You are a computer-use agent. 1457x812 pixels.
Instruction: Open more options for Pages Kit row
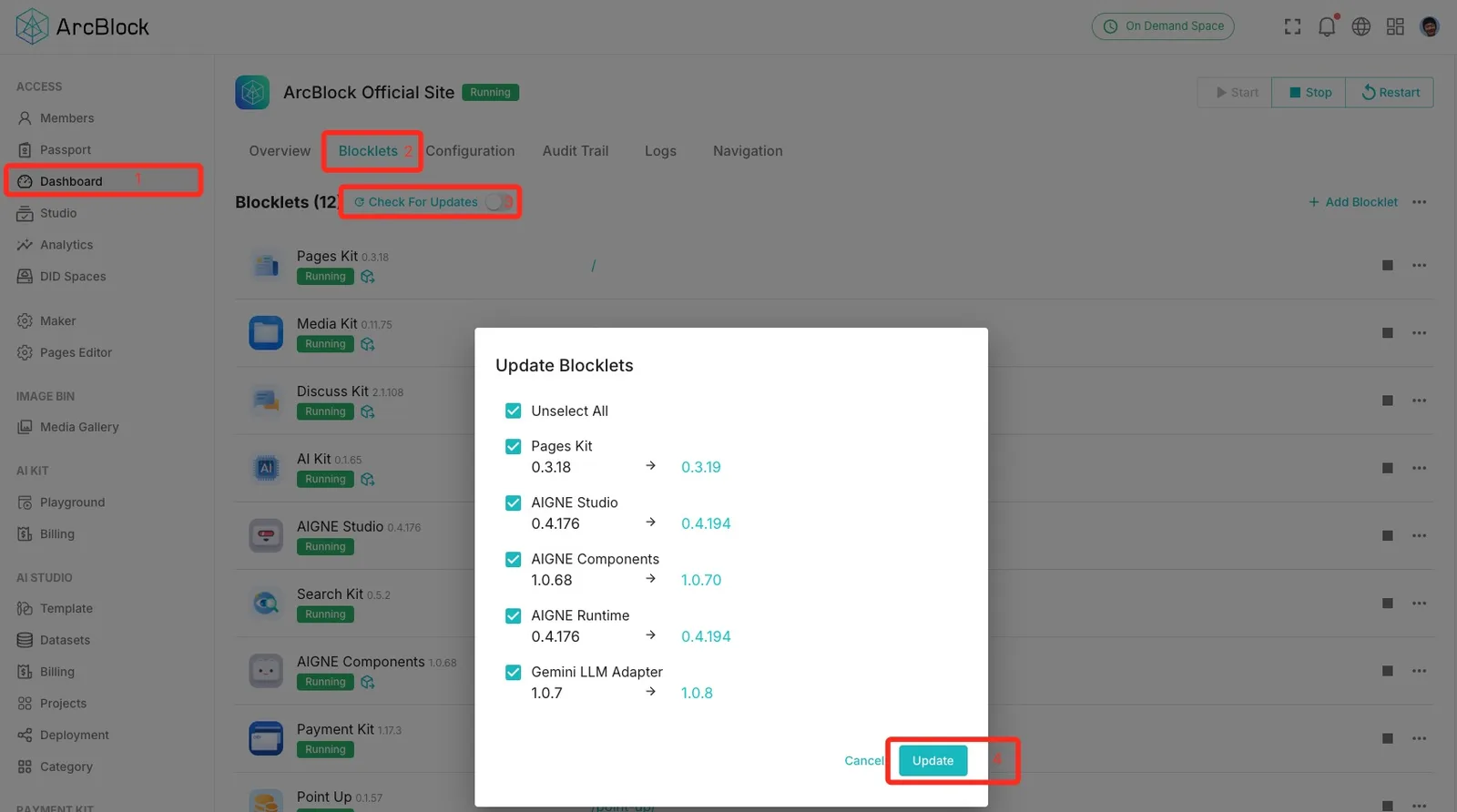(x=1419, y=266)
